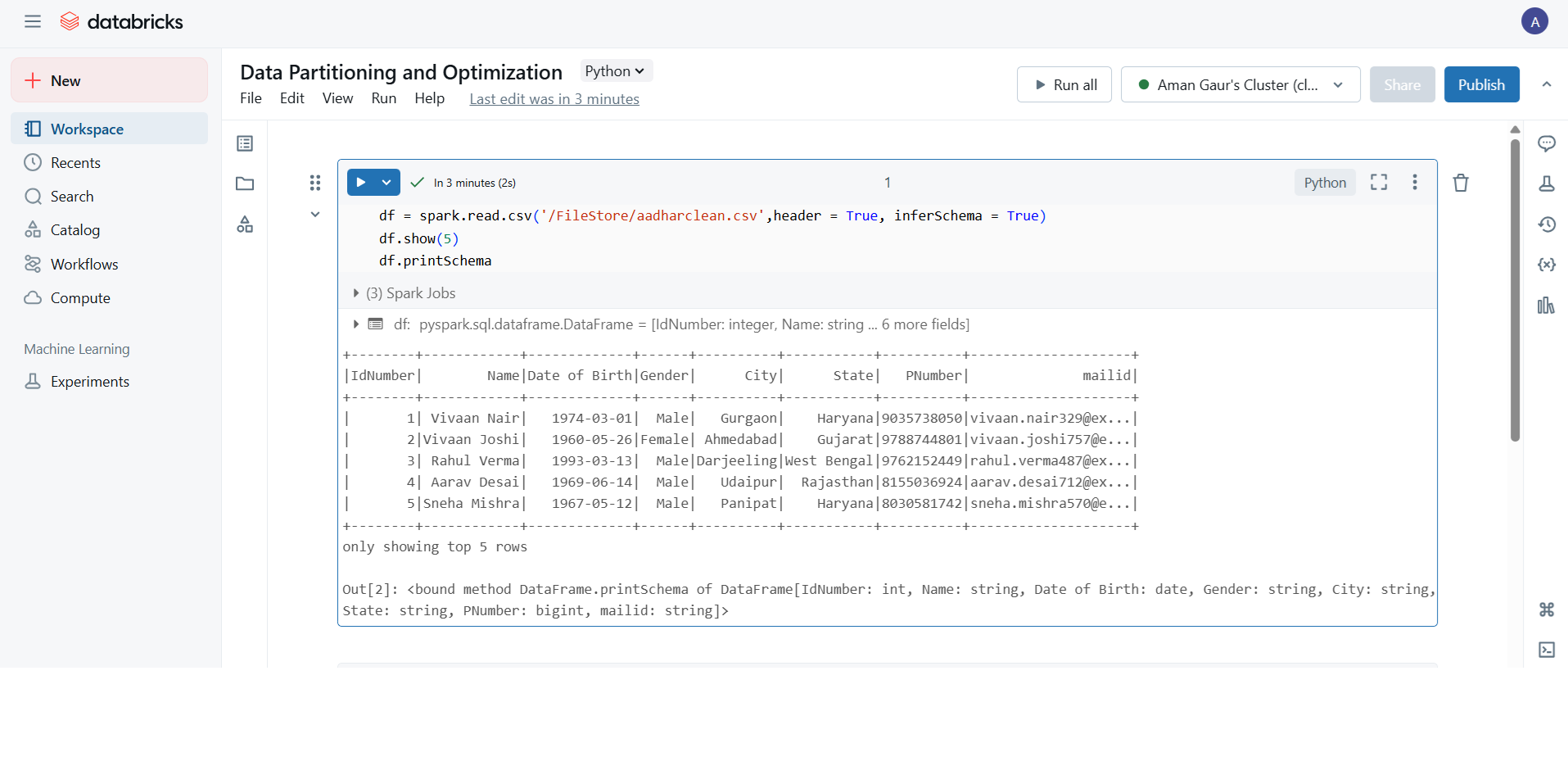The width and height of the screenshot is (1568, 784).
Task: Open the Experiments flask icon in right sidebar
Action: (x=1548, y=184)
